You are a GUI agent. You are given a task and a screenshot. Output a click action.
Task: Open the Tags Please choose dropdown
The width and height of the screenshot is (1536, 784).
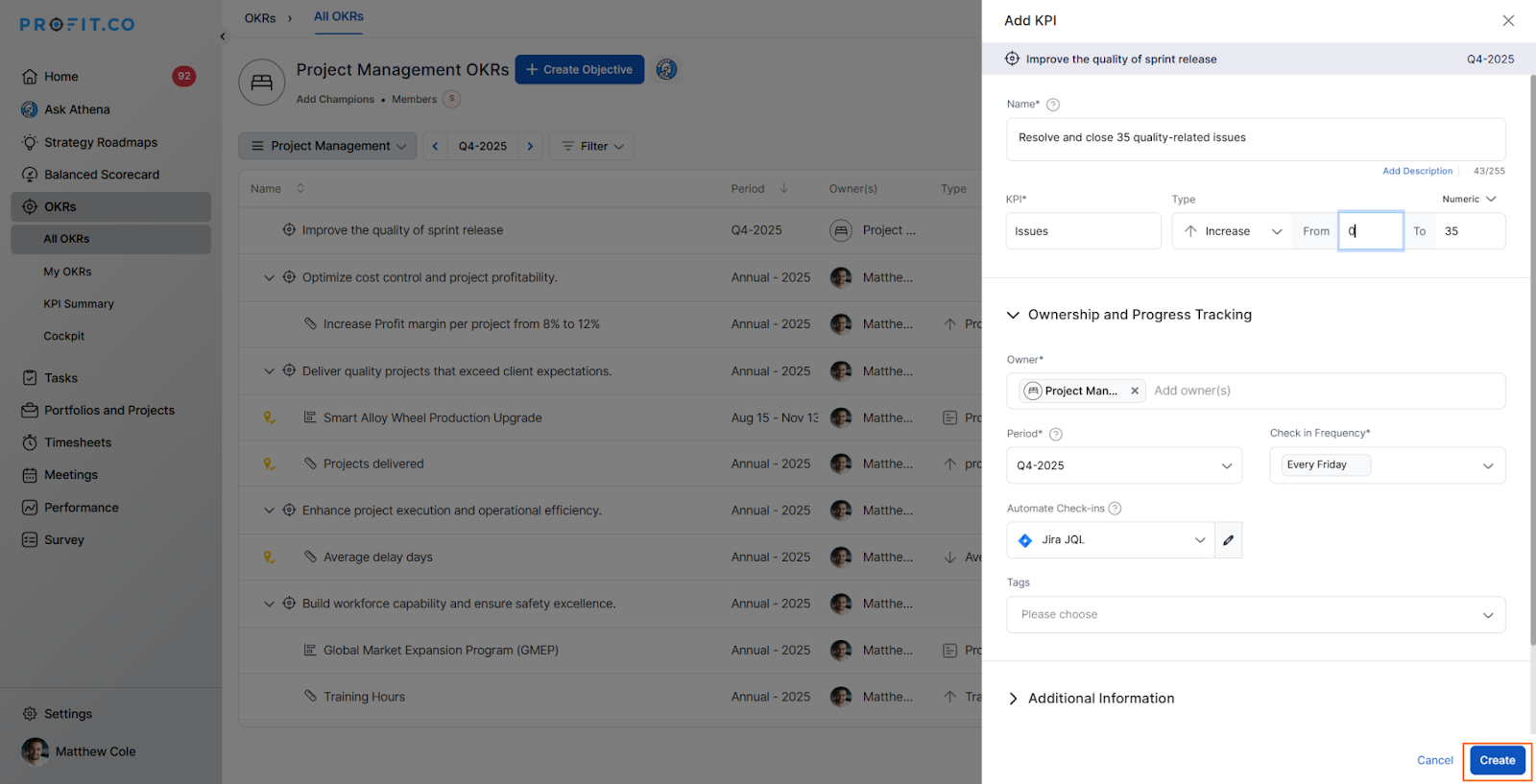(1256, 615)
